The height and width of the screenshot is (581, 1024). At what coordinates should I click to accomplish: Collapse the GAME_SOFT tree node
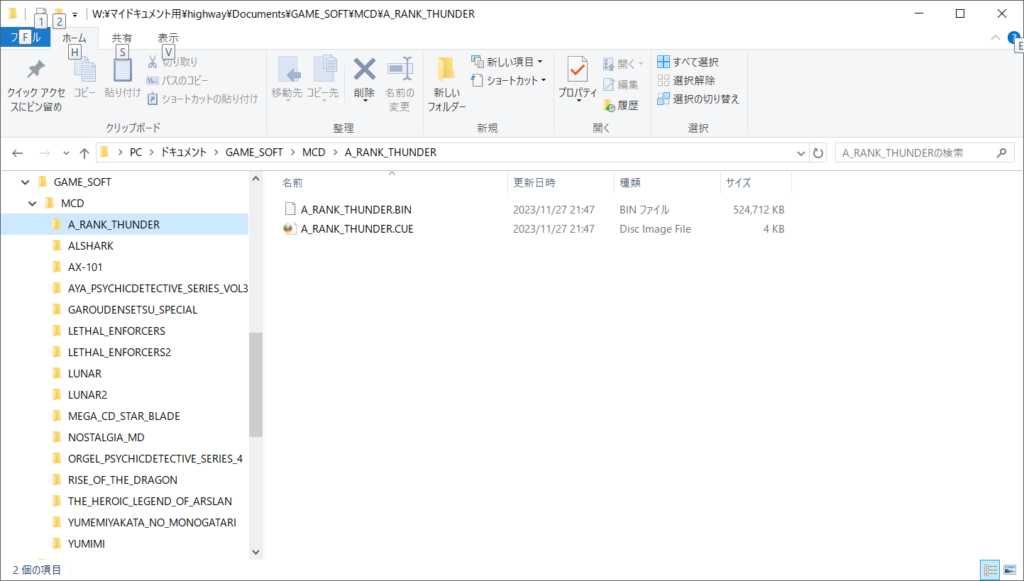[x=25, y=182]
